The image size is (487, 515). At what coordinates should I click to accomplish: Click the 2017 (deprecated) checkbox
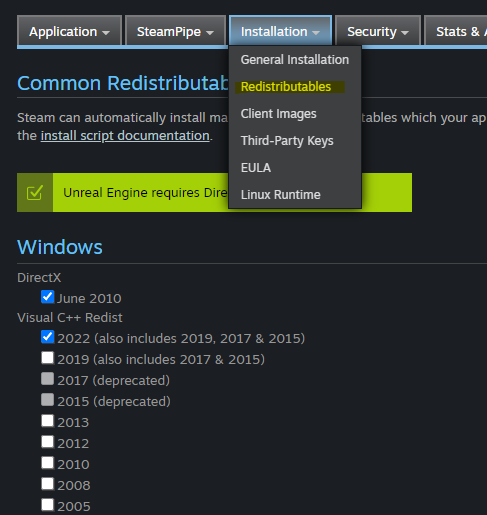(47, 379)
